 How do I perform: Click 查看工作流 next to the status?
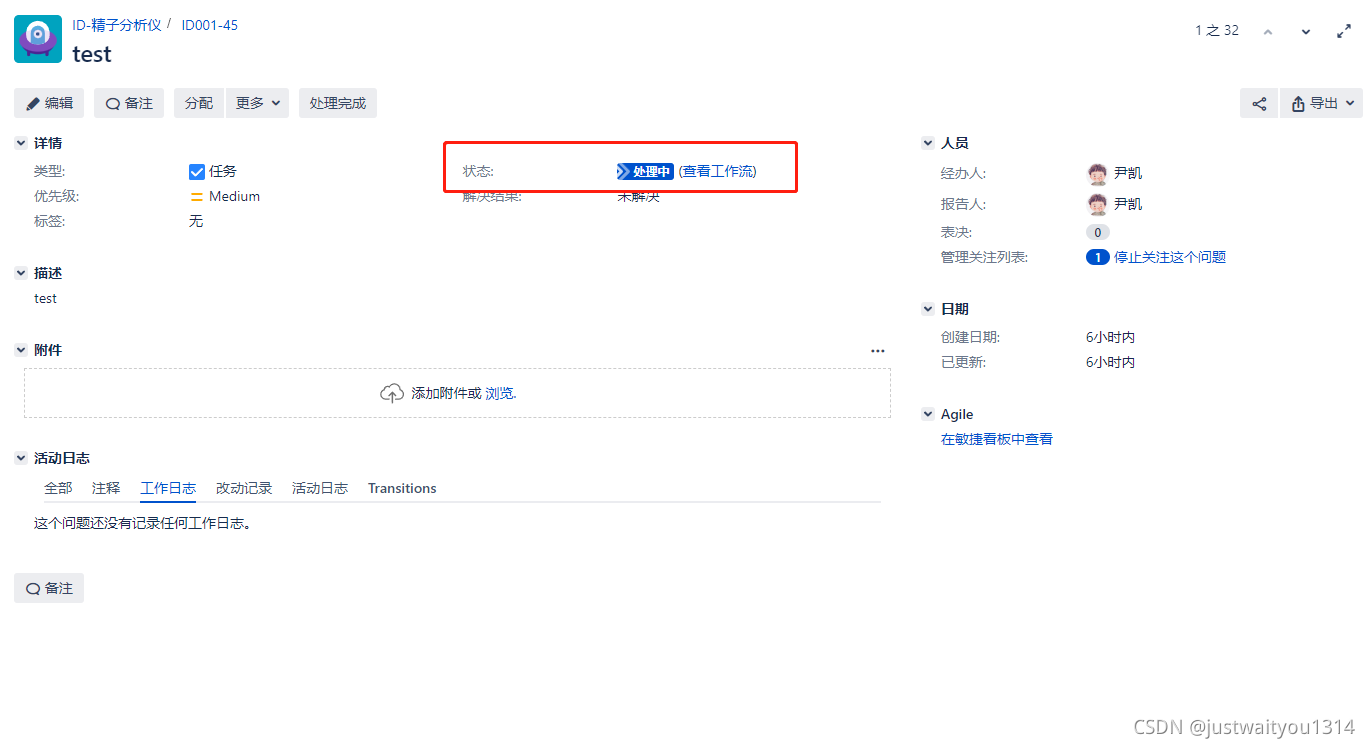click(717, 171)
